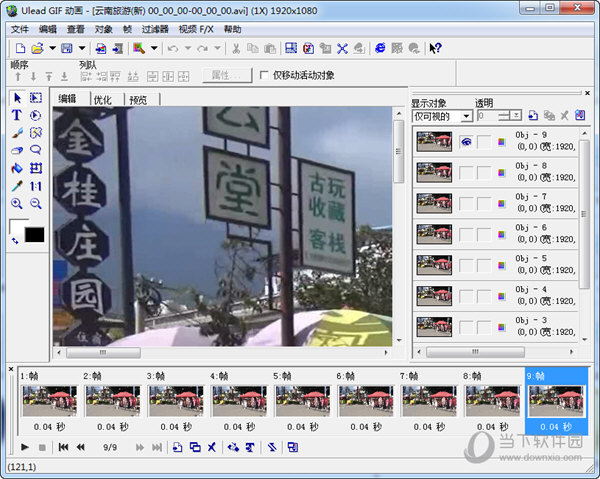Toggle visibility box for Obj - 8
600x479 pixels.
[466, 173]
